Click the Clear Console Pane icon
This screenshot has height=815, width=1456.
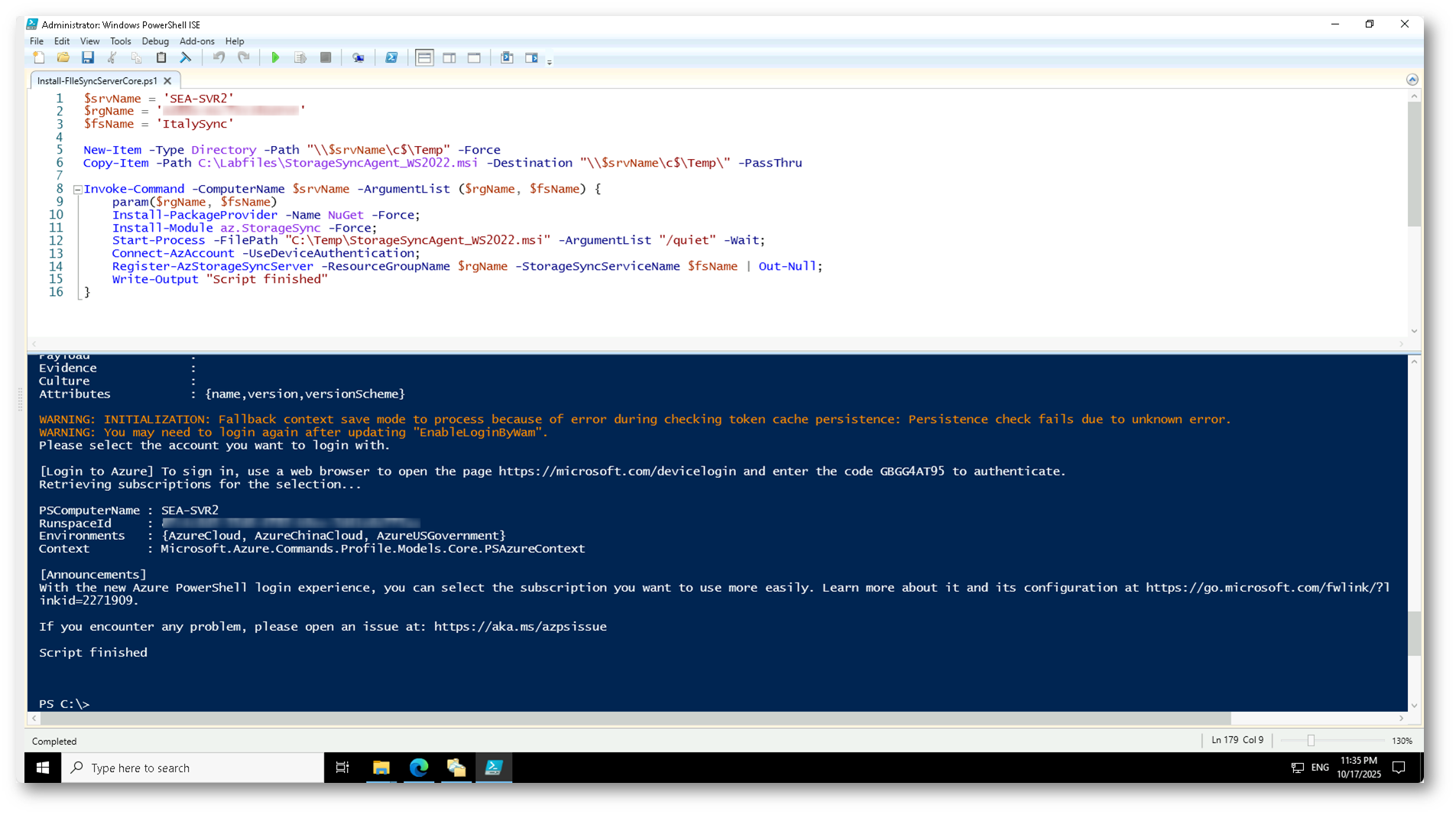186,58
